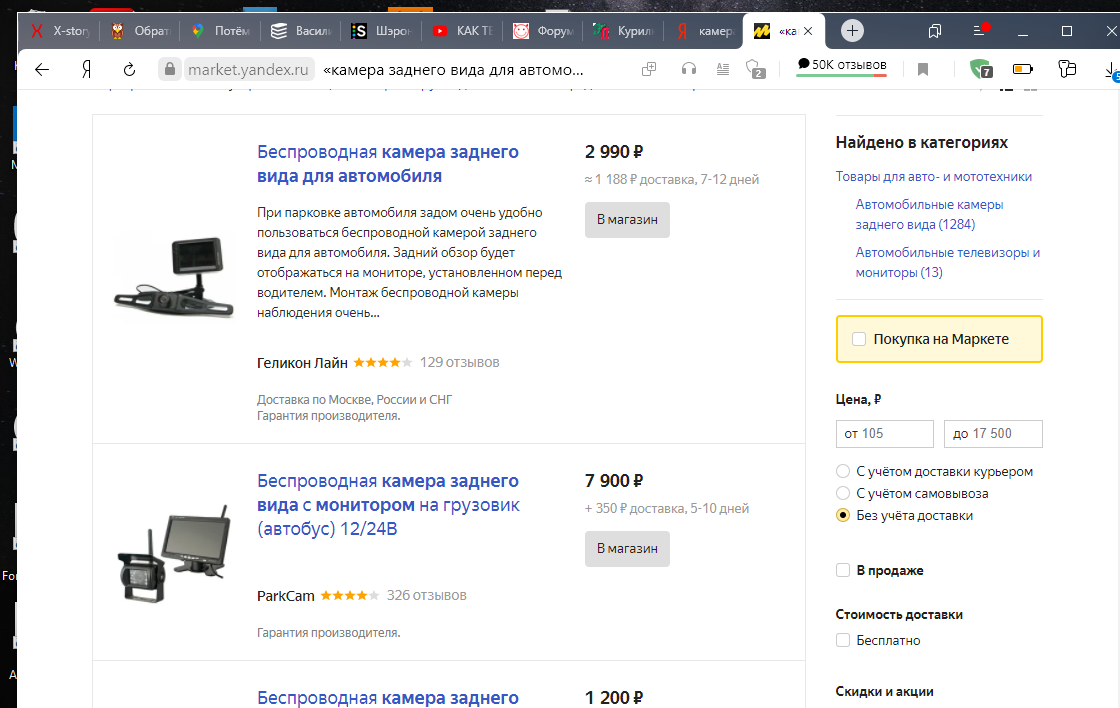Viewport: 1120px width, 708px height.
Task: Switch to the Форум tab
Action: coord(543,31)
